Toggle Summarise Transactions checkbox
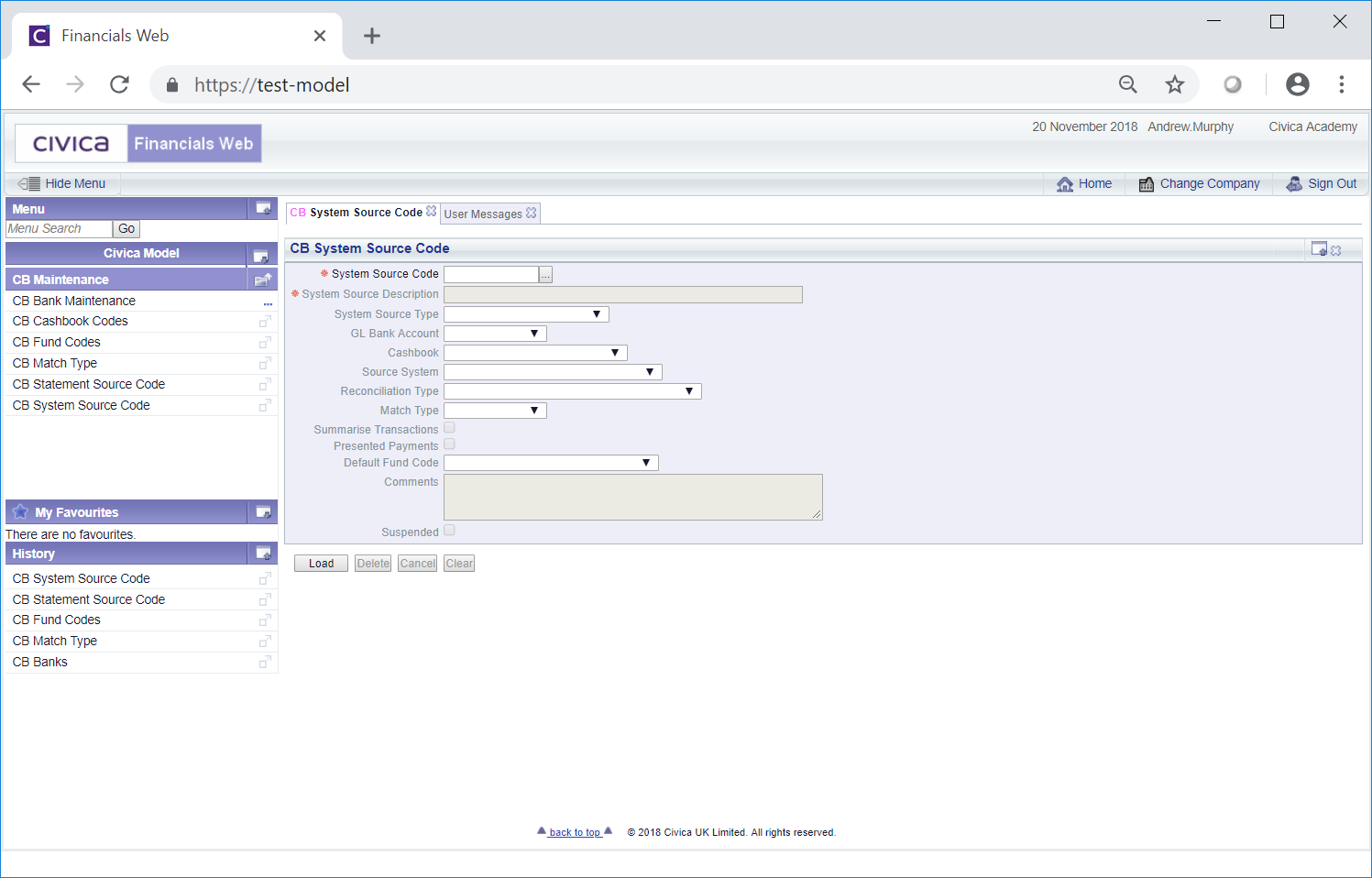 pos(449,428)
